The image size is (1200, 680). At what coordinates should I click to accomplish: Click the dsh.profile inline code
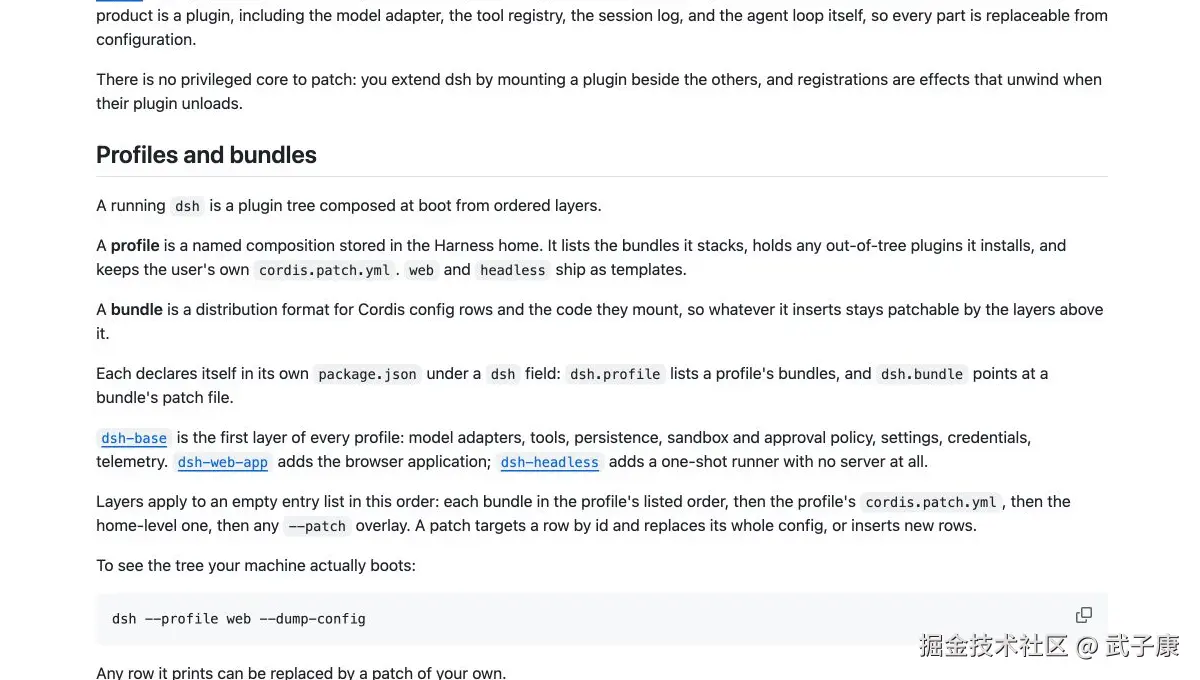tap(615, 374)
